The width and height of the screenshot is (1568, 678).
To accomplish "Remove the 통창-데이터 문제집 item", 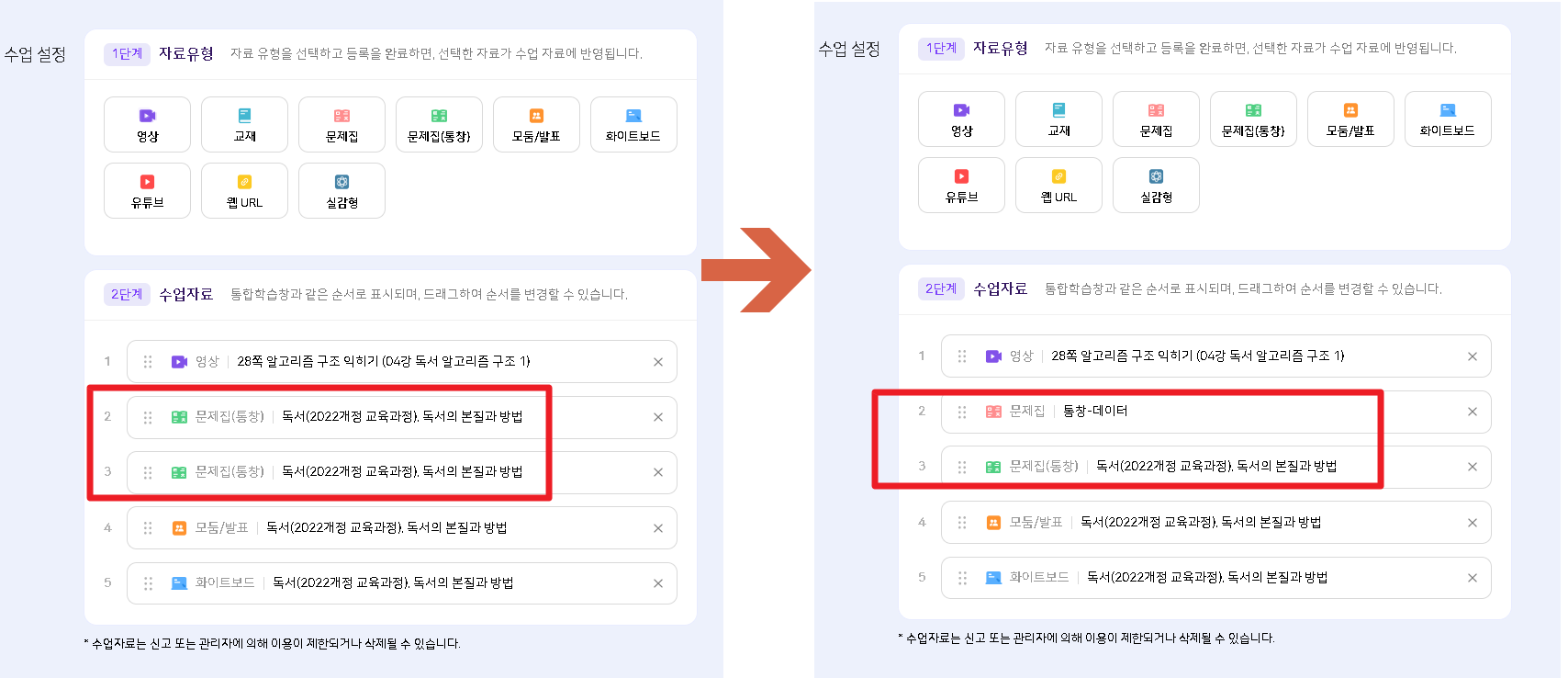I will click(x=1473, y=412).
